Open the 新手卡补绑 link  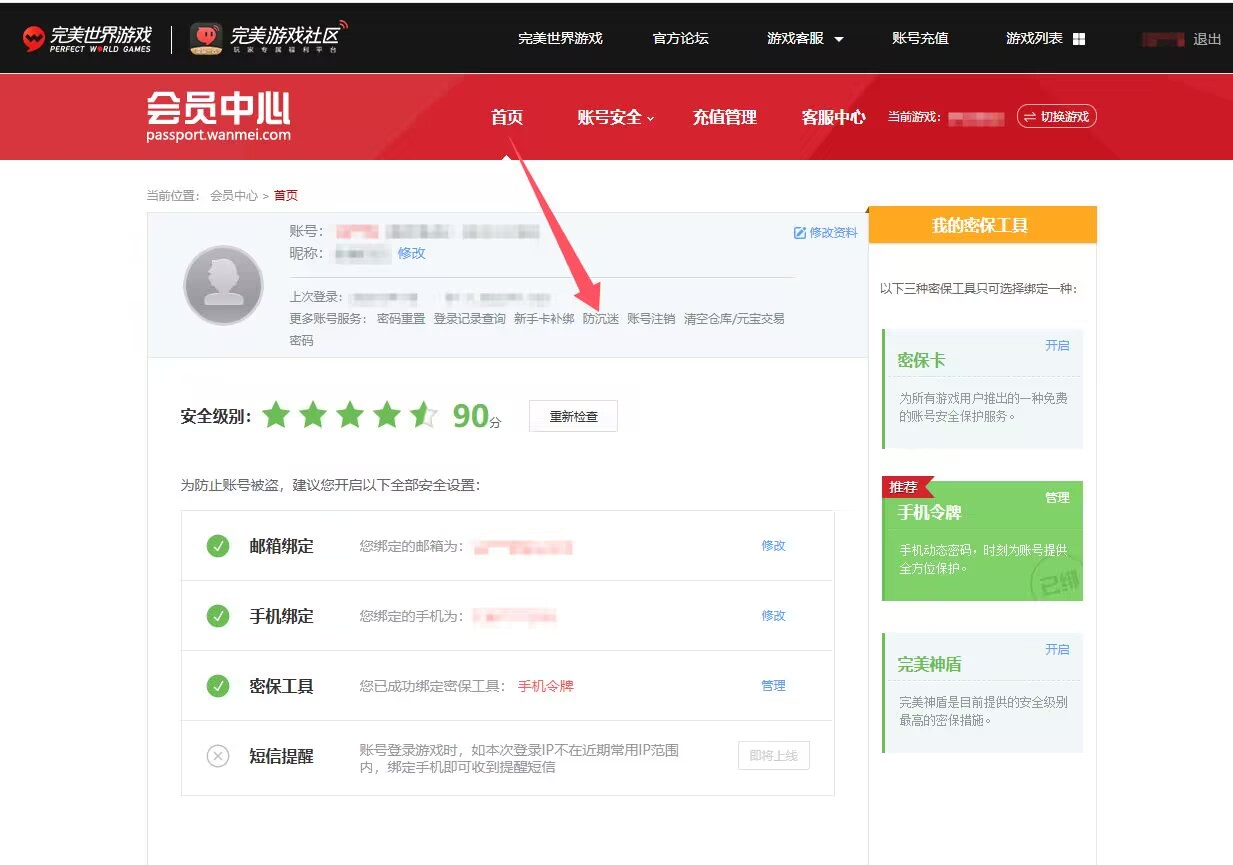[544, 319]
